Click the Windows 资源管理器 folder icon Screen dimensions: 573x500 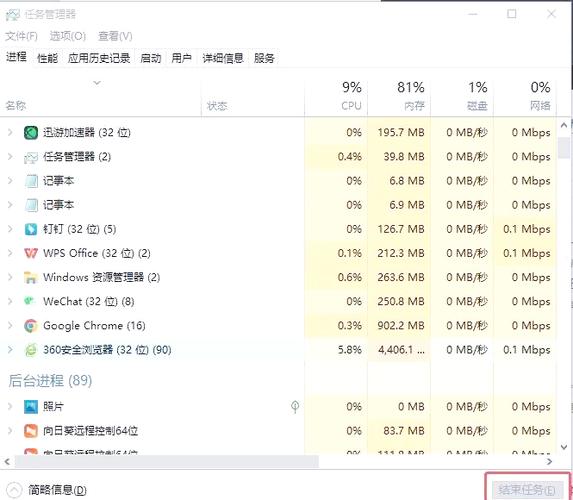pos(31,277)
